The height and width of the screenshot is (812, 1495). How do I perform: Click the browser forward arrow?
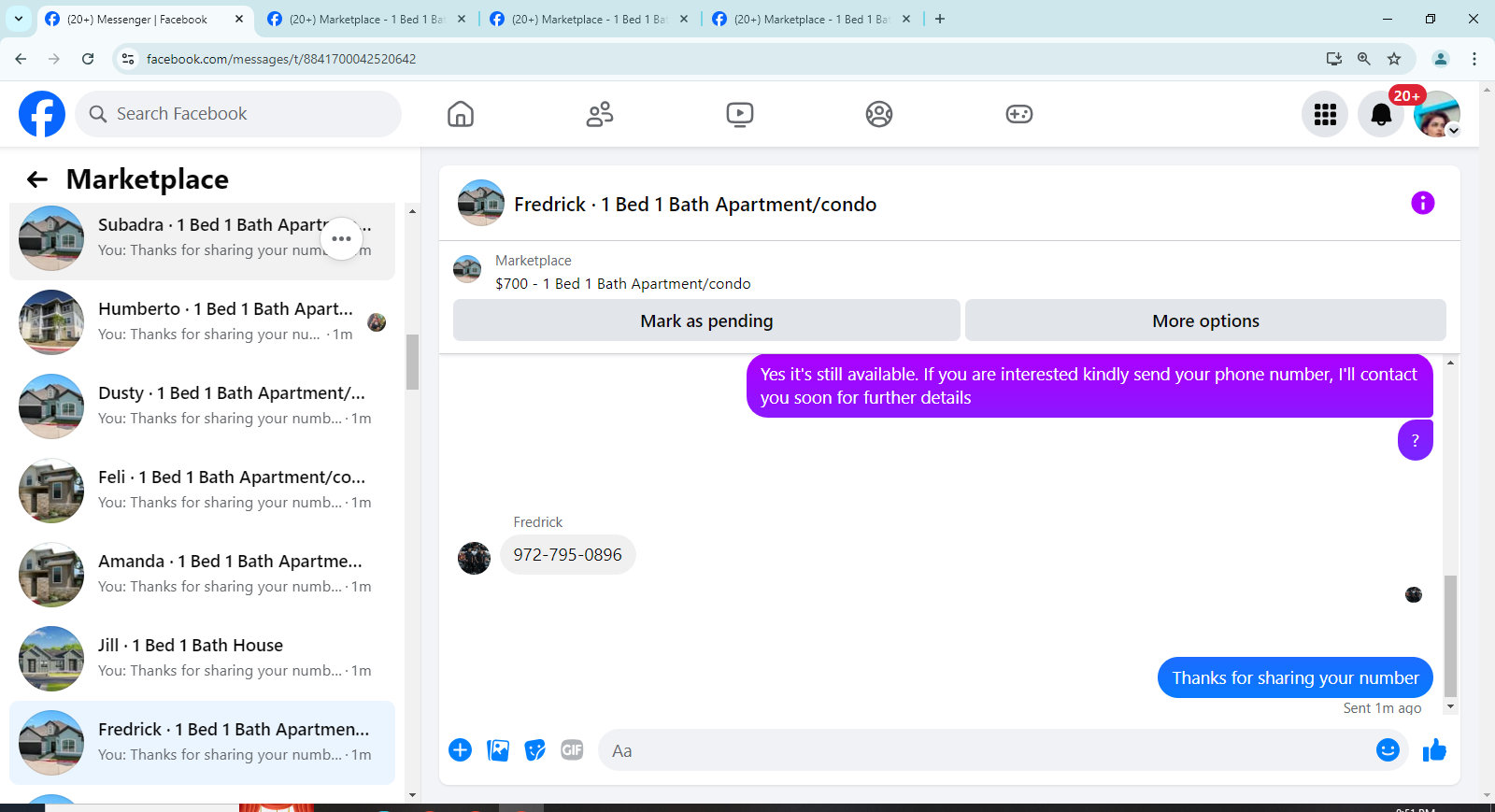pos(54,59)
